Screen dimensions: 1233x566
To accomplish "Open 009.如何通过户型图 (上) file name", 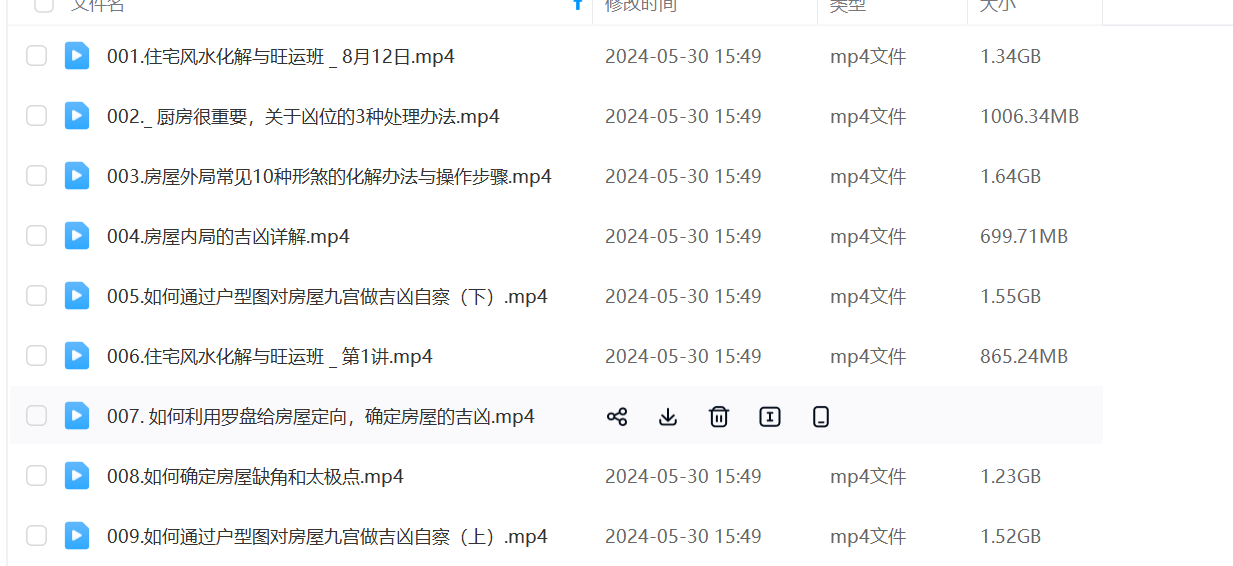I will click(x=327, y=537).
